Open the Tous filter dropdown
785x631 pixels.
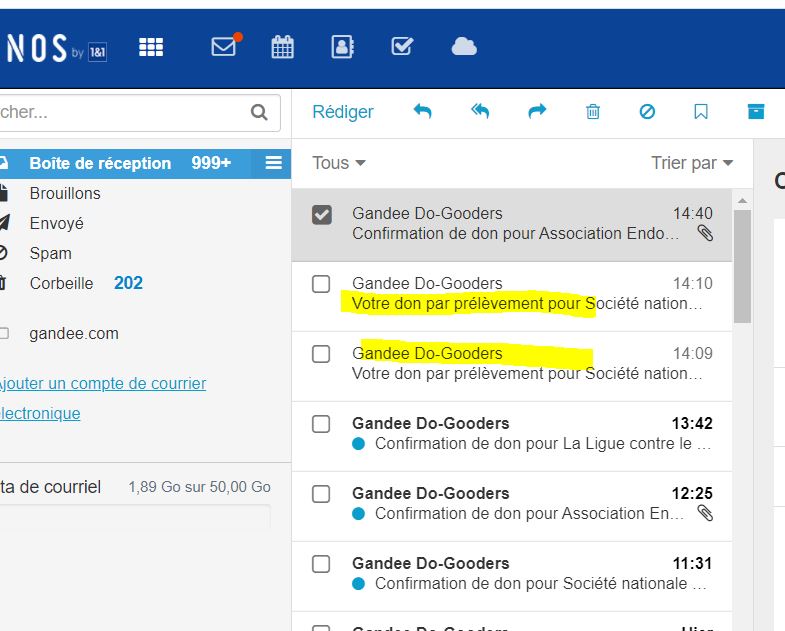[x=339, y=163]
